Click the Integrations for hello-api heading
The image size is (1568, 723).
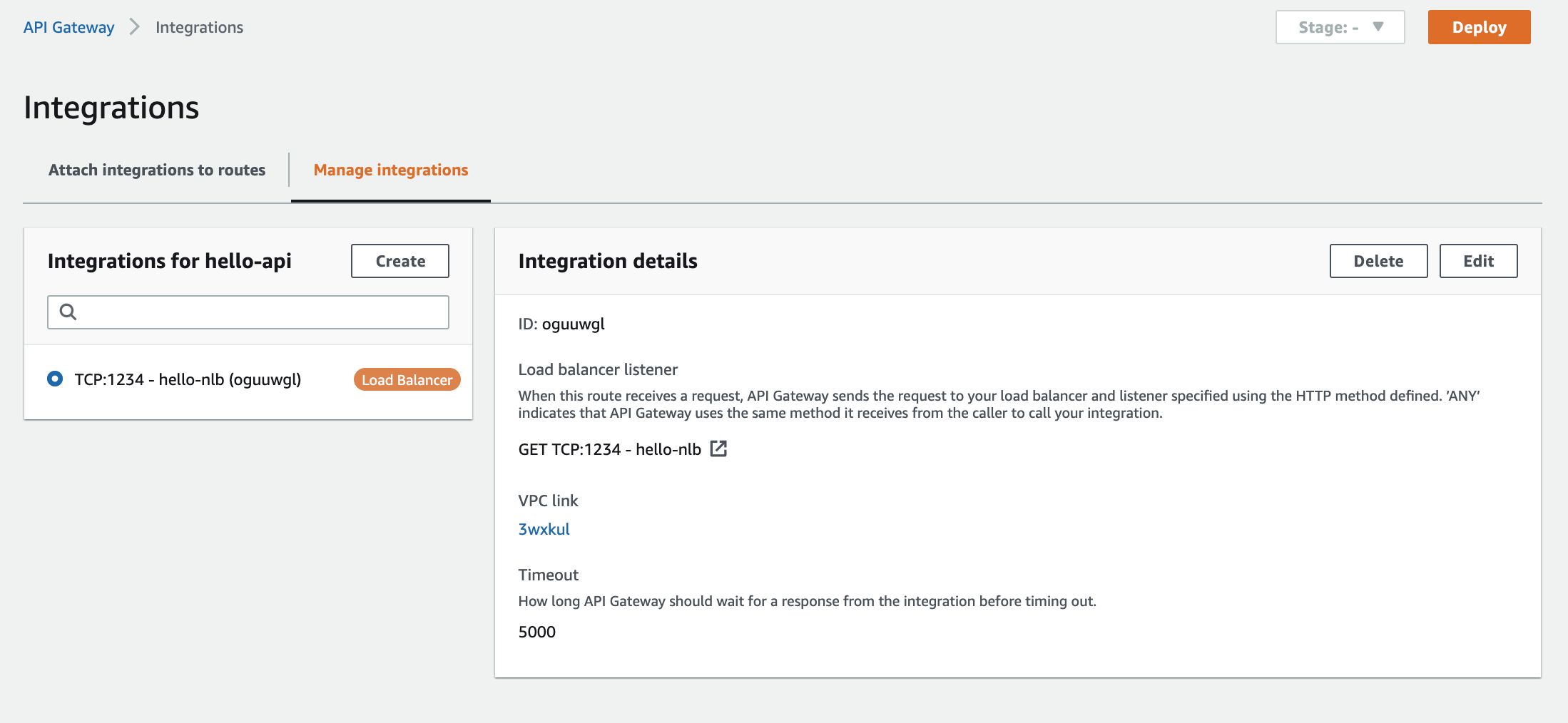pyautogui.click(x=169, y=261)
